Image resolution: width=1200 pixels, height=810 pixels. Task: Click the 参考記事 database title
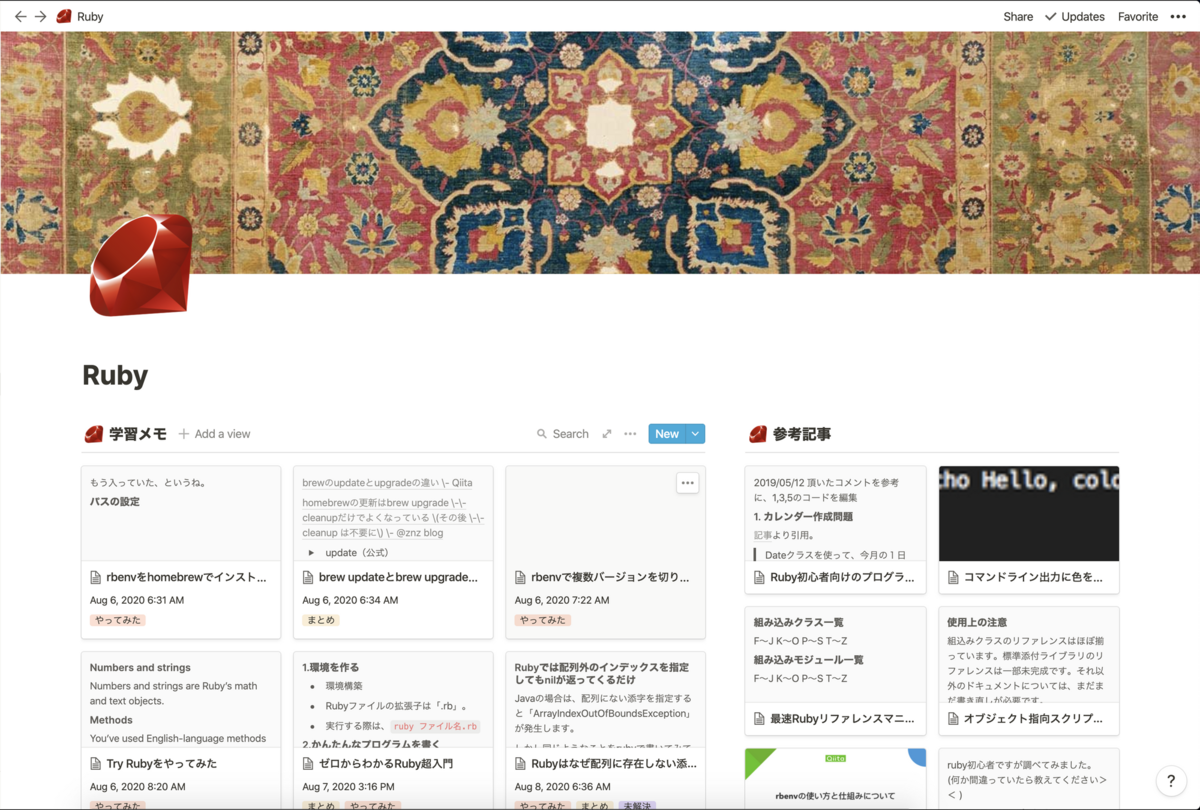[x=802, y=434]
